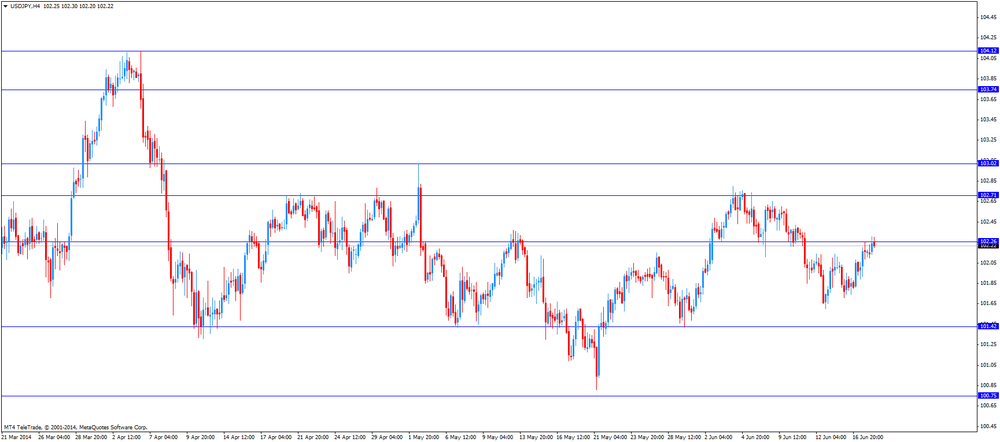Viewport: 1000px width, 442px height.
Task: Click the 21 May 04:00 time axis label
Action: point(608,437)
